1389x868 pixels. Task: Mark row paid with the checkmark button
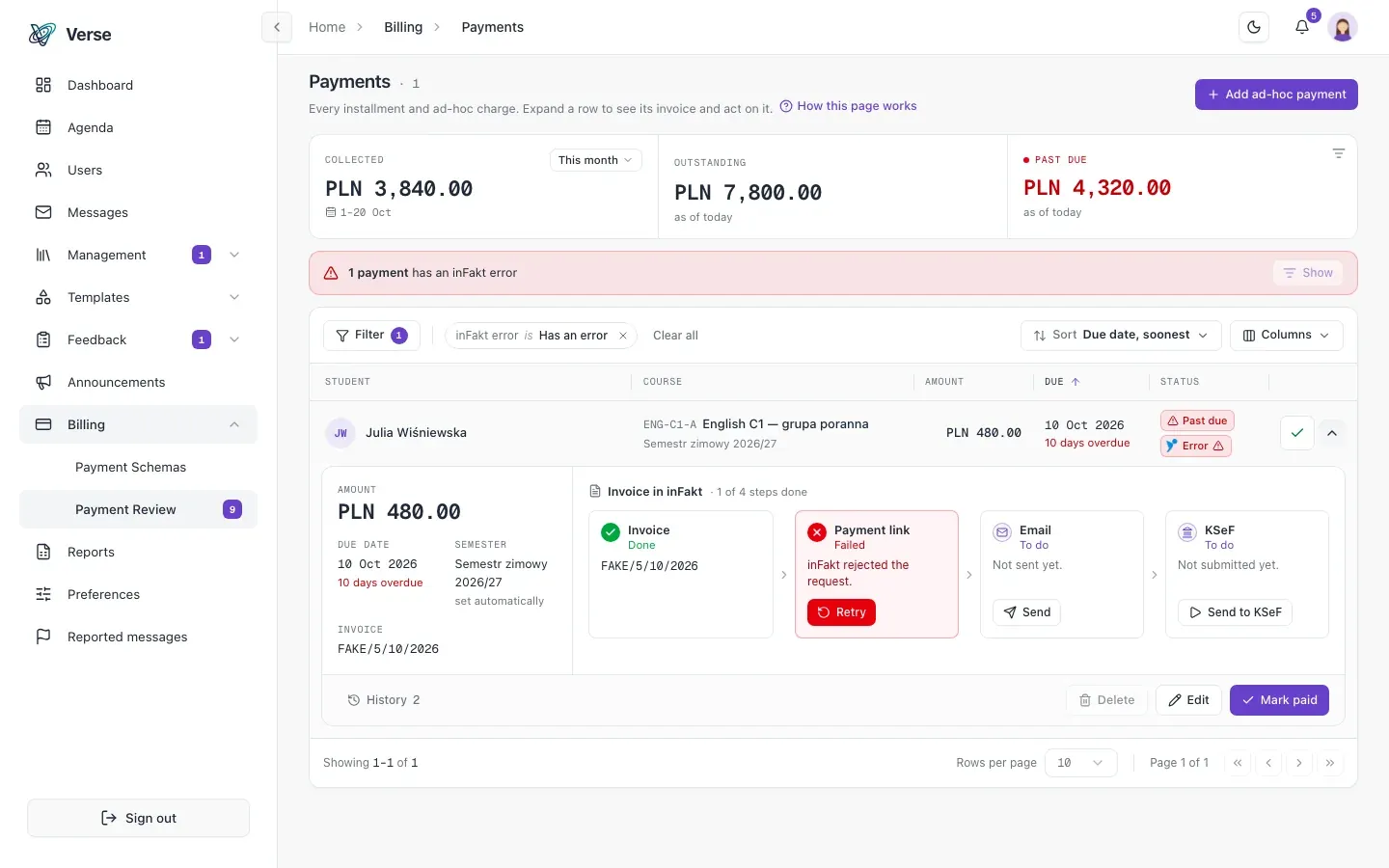(1297, 433)
